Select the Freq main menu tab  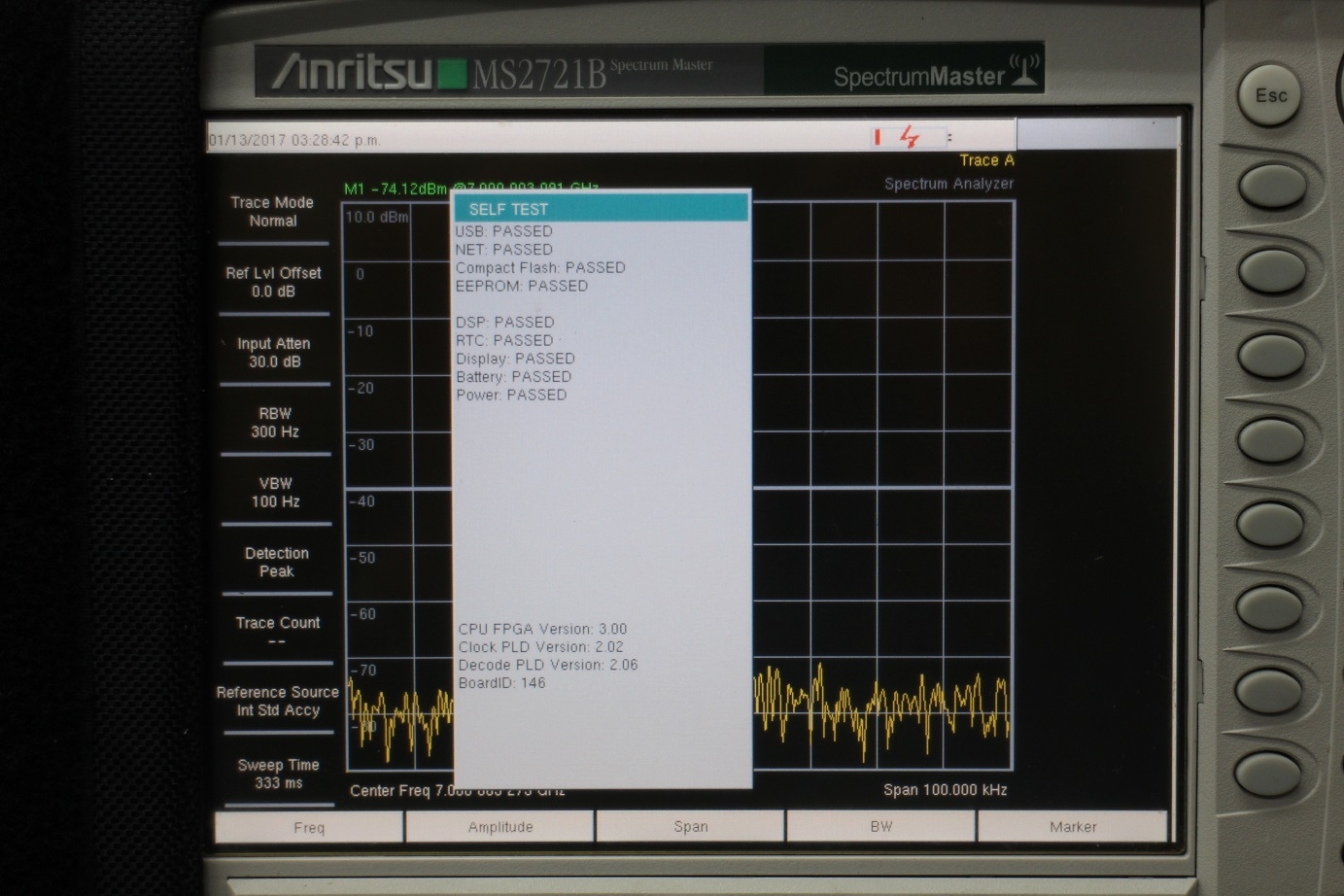(309, 827)
